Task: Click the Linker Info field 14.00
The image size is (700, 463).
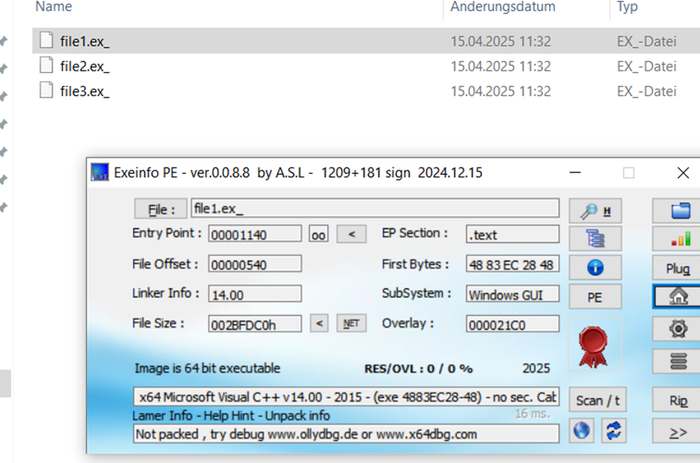Action: click(255, 294)
